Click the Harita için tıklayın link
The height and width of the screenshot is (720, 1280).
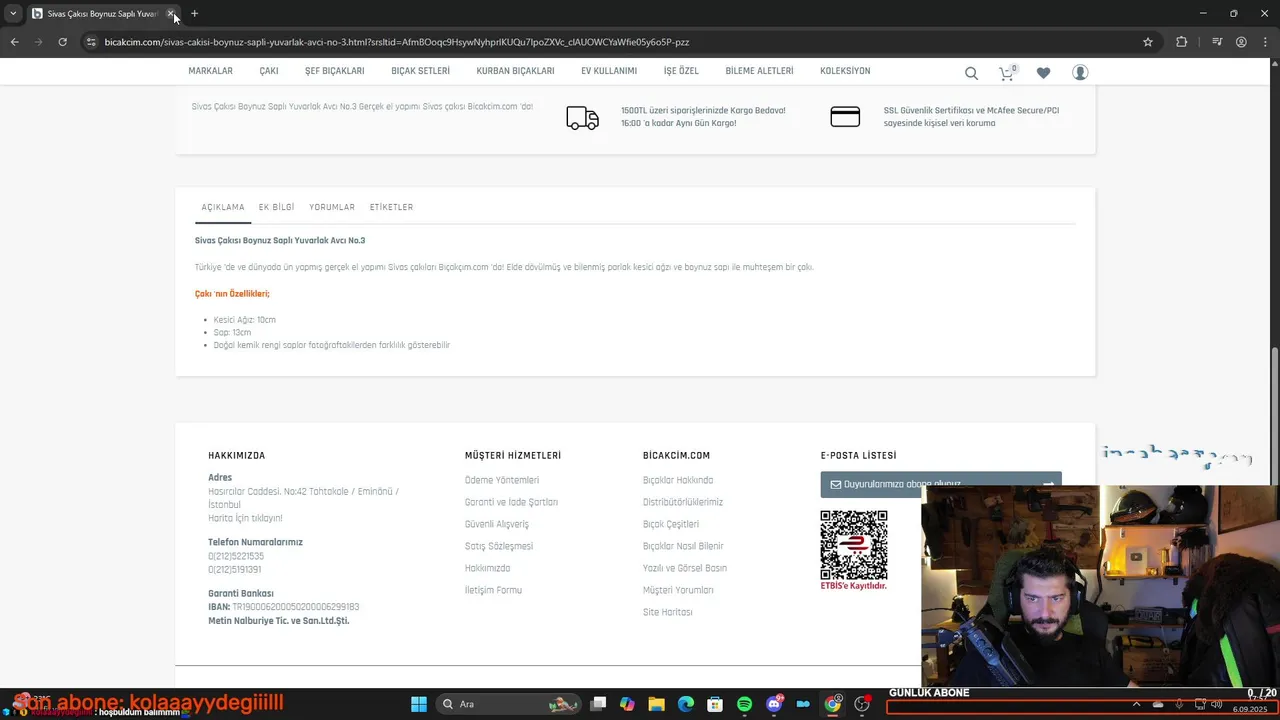tap(245, 518)
